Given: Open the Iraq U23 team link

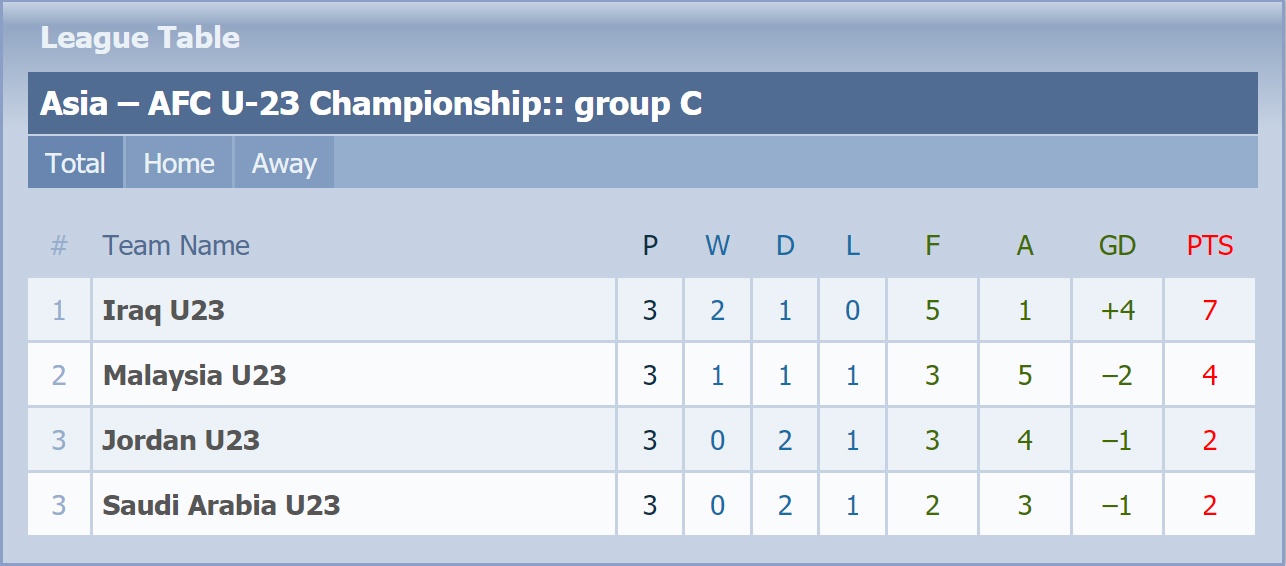Looking at the screenshot, I should point(163,310).
